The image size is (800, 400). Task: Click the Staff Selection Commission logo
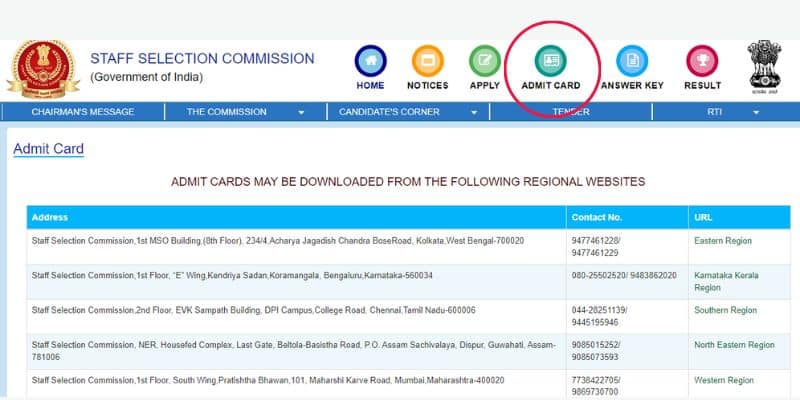(x=43, y=69)
